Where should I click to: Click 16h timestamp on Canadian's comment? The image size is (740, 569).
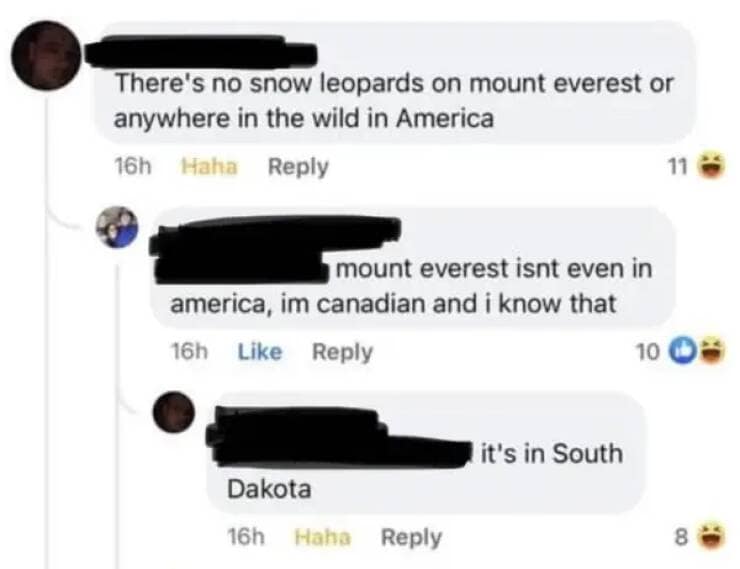coord(188,351)
